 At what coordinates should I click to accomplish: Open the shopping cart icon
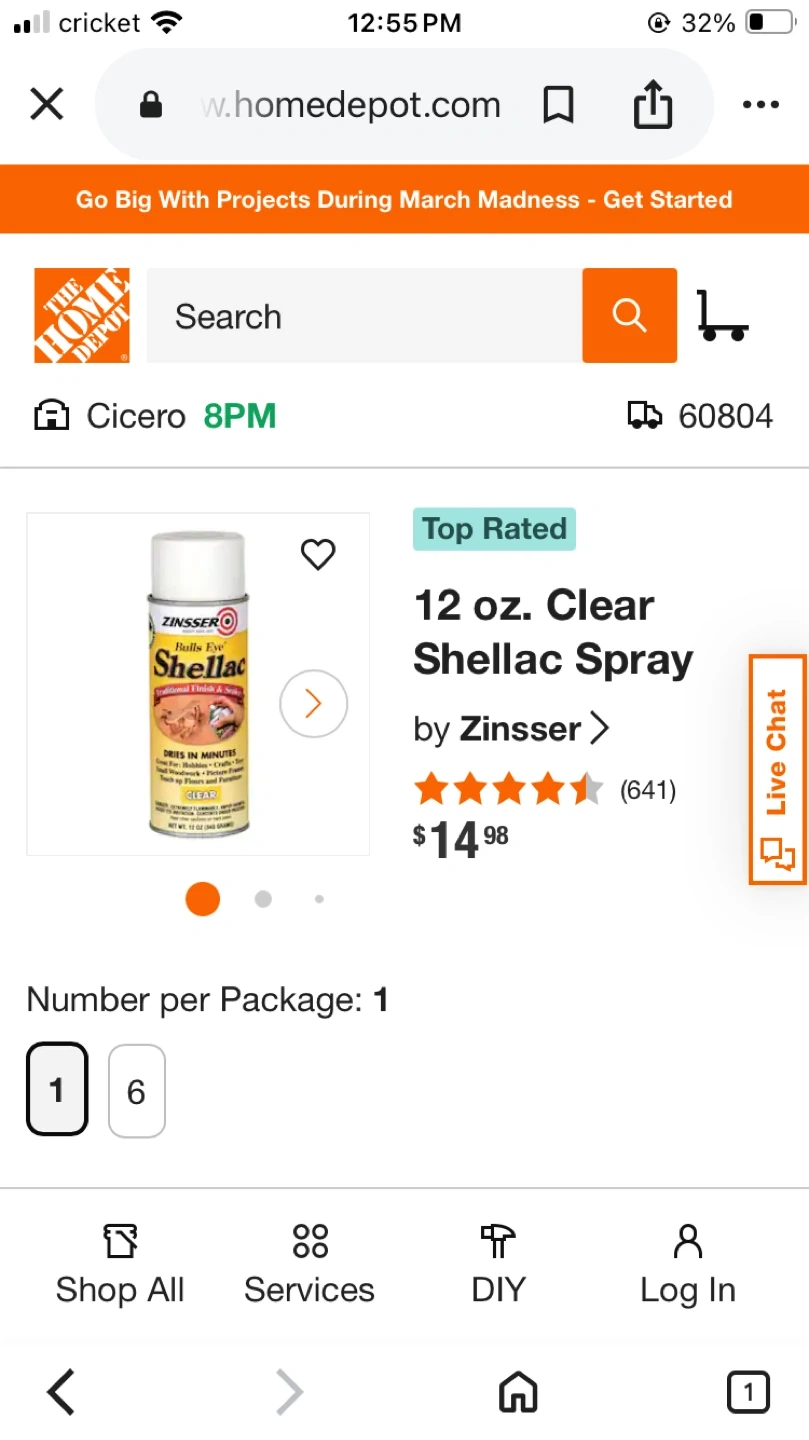[x=722, y=316]
